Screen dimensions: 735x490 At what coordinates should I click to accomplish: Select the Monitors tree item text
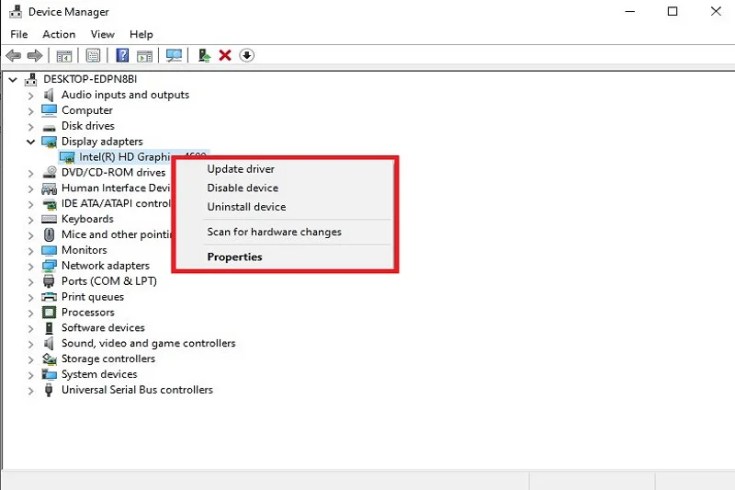click(x=84, y=250)
